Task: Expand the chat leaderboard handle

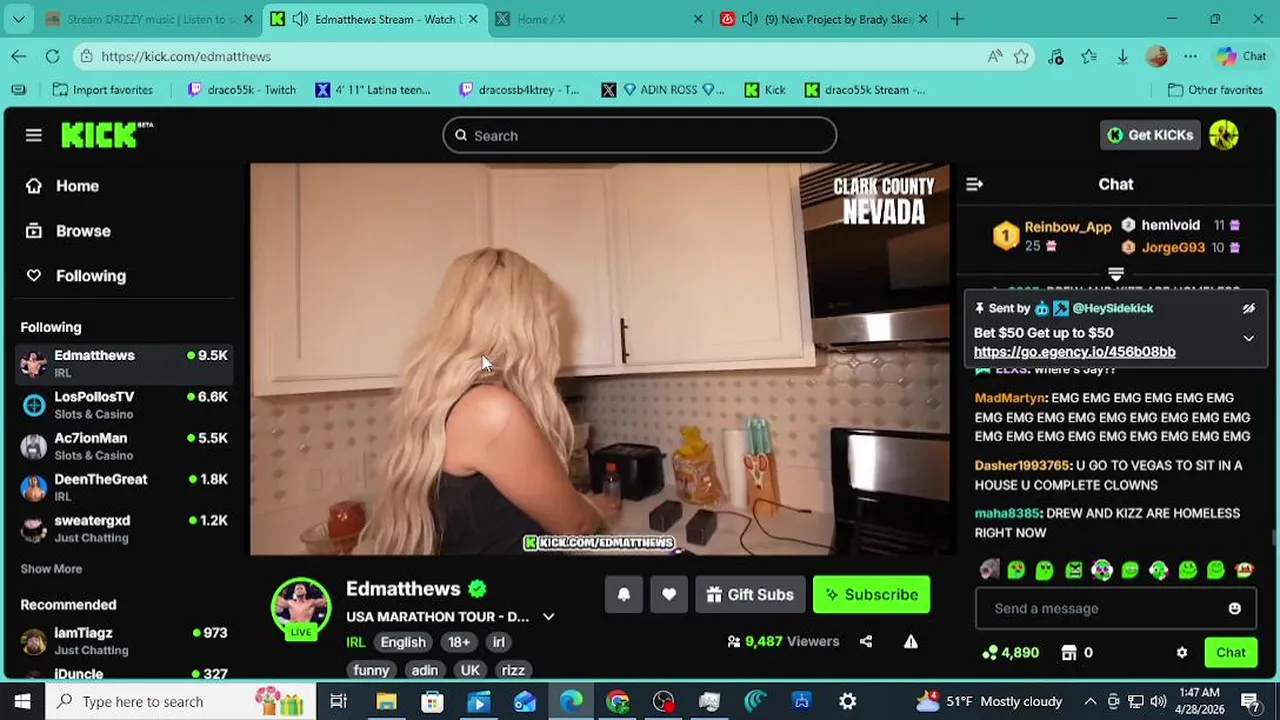Action: click(x=1116, y=273)
